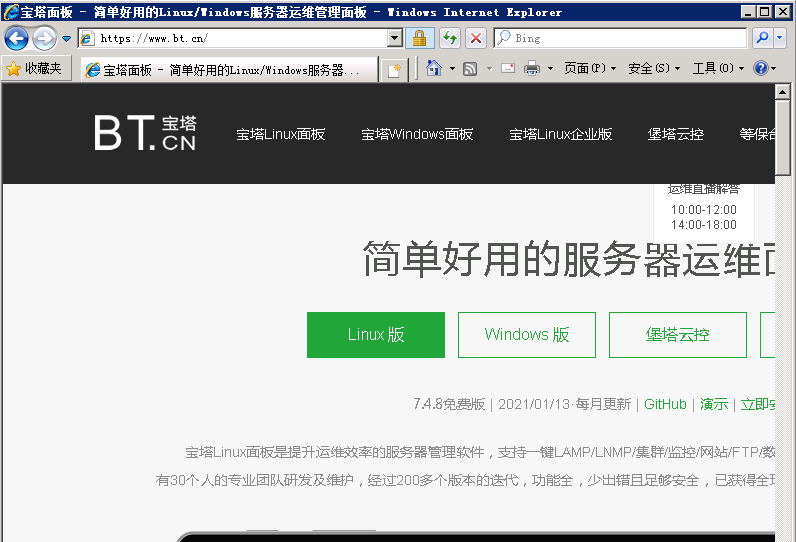The width and height of the screenshot is (796, 542).
Task: Open the 页面(P) menu
Action: pyautogui.click(x=590, y=68)
